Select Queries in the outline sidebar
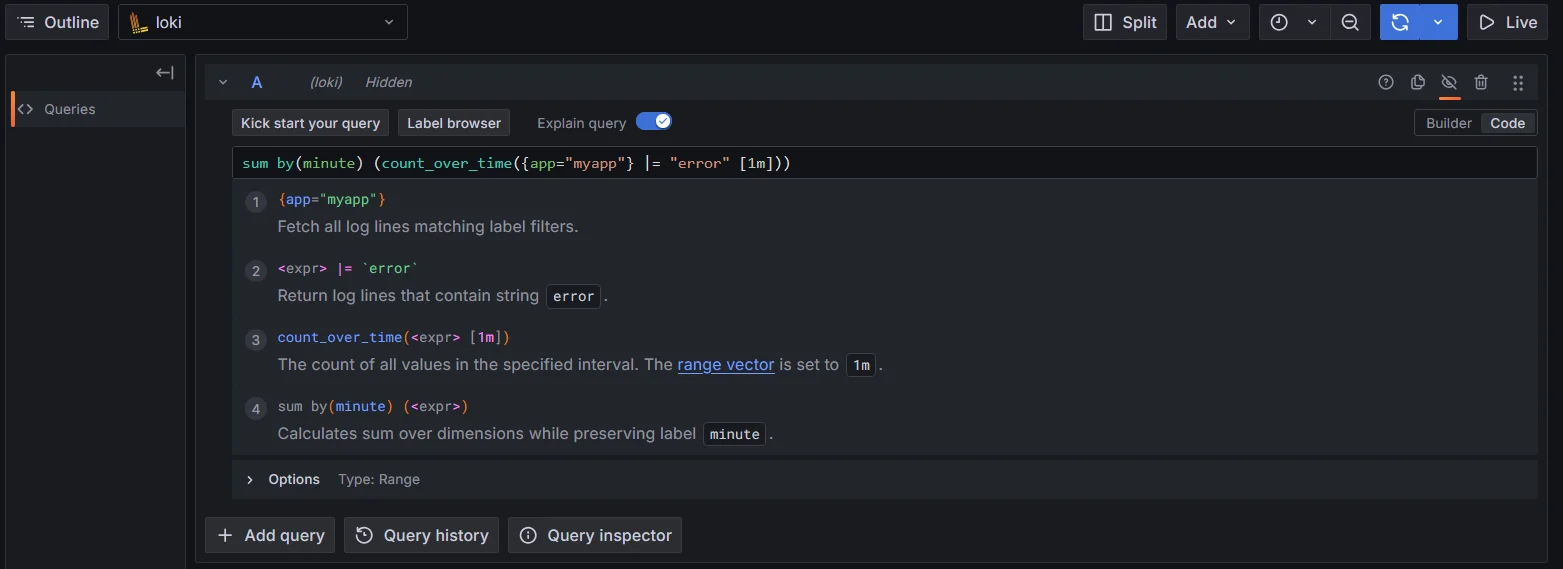 pos(70,109)
